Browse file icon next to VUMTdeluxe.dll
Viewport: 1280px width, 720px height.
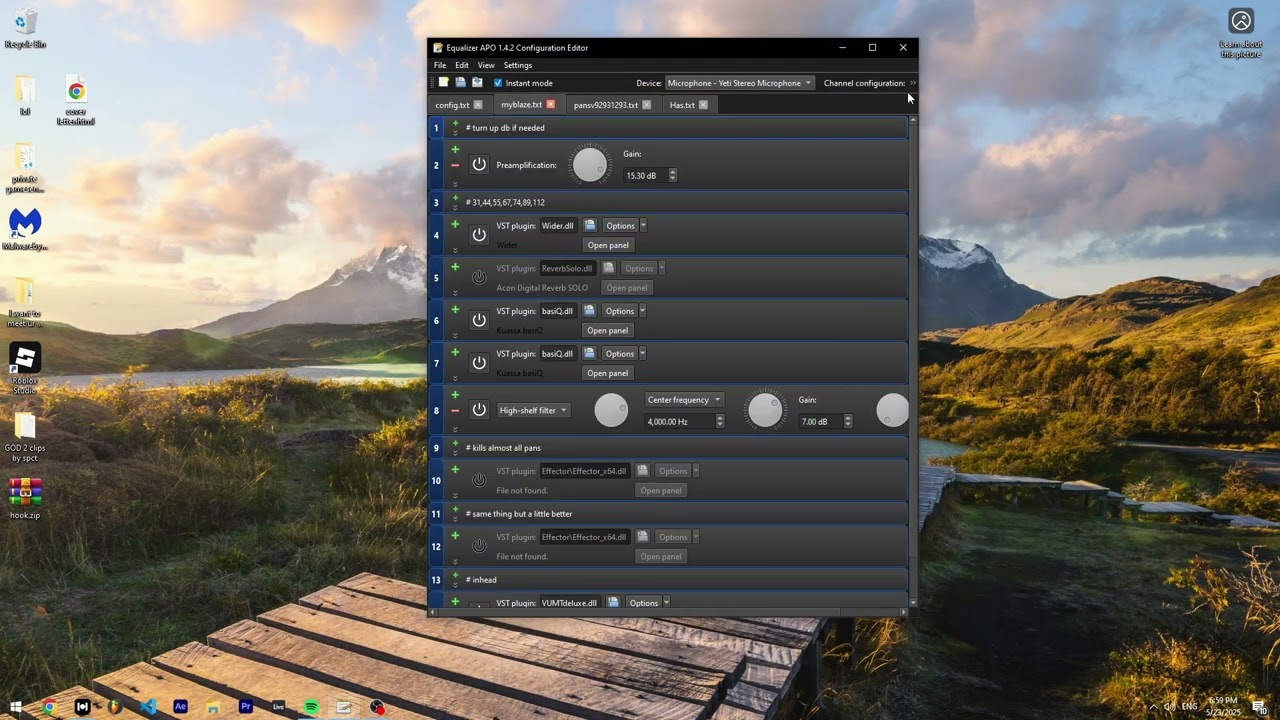[613, 603]
